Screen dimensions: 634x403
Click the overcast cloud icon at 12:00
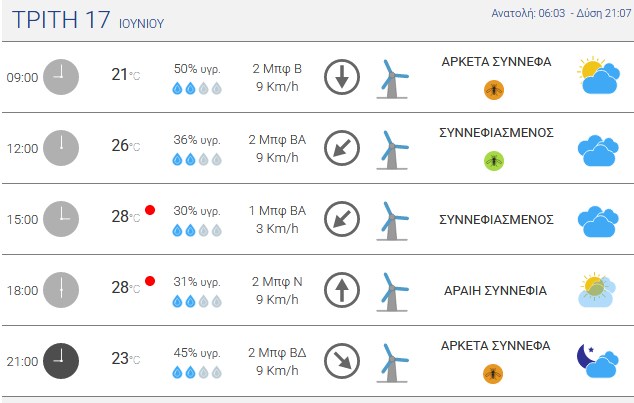tap(598, 151)
